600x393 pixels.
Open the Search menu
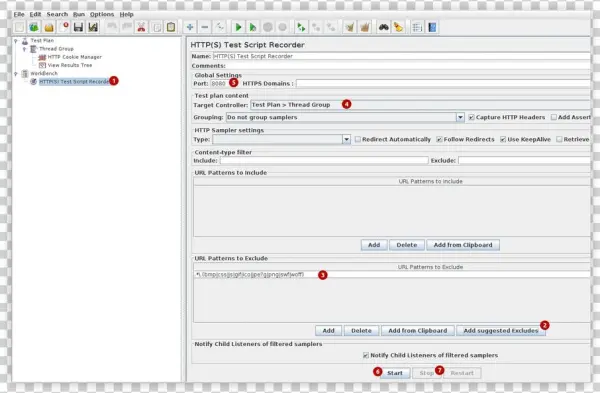57,14
